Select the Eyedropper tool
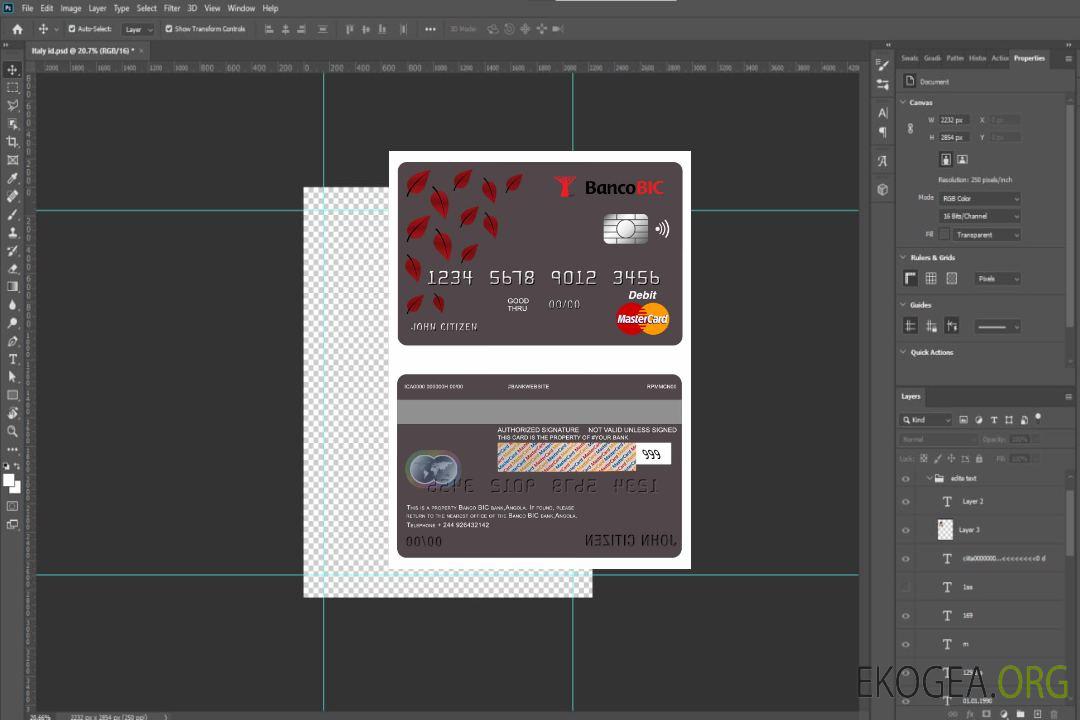 [12, 178]
